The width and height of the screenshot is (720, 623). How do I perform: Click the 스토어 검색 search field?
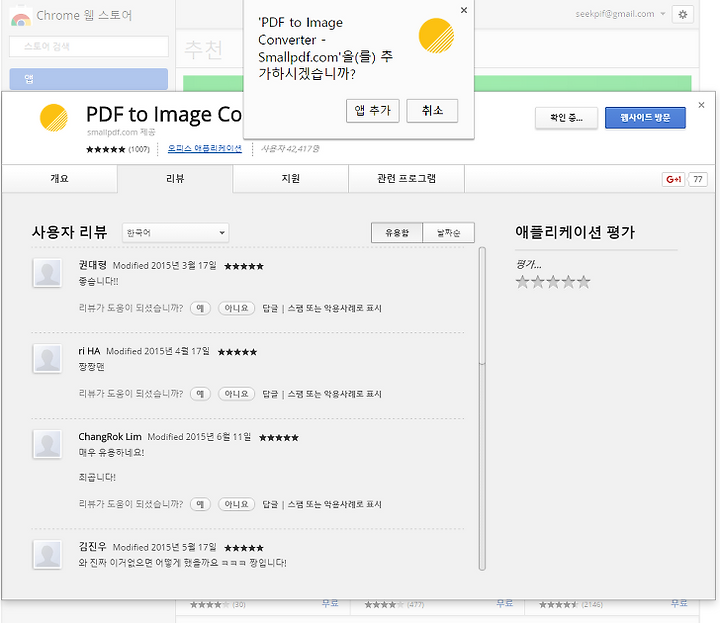[x=89, y=46]
